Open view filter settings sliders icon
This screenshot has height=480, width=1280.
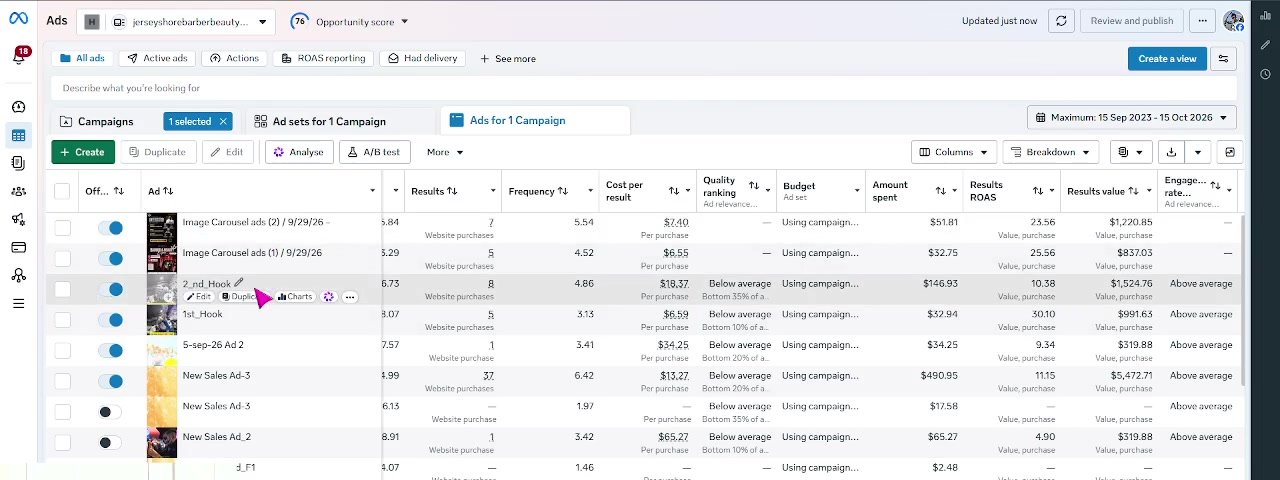(x=1223, y=59)
